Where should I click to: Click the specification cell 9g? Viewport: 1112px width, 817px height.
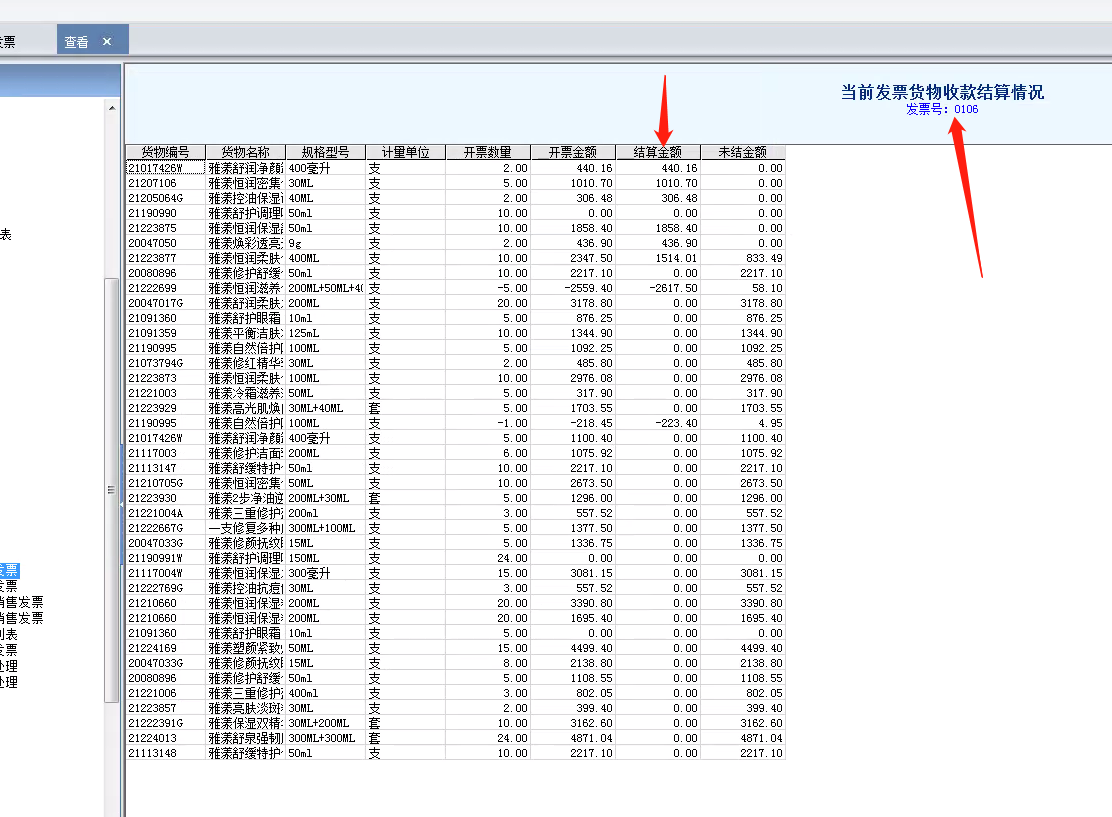(x=326, y=243)
